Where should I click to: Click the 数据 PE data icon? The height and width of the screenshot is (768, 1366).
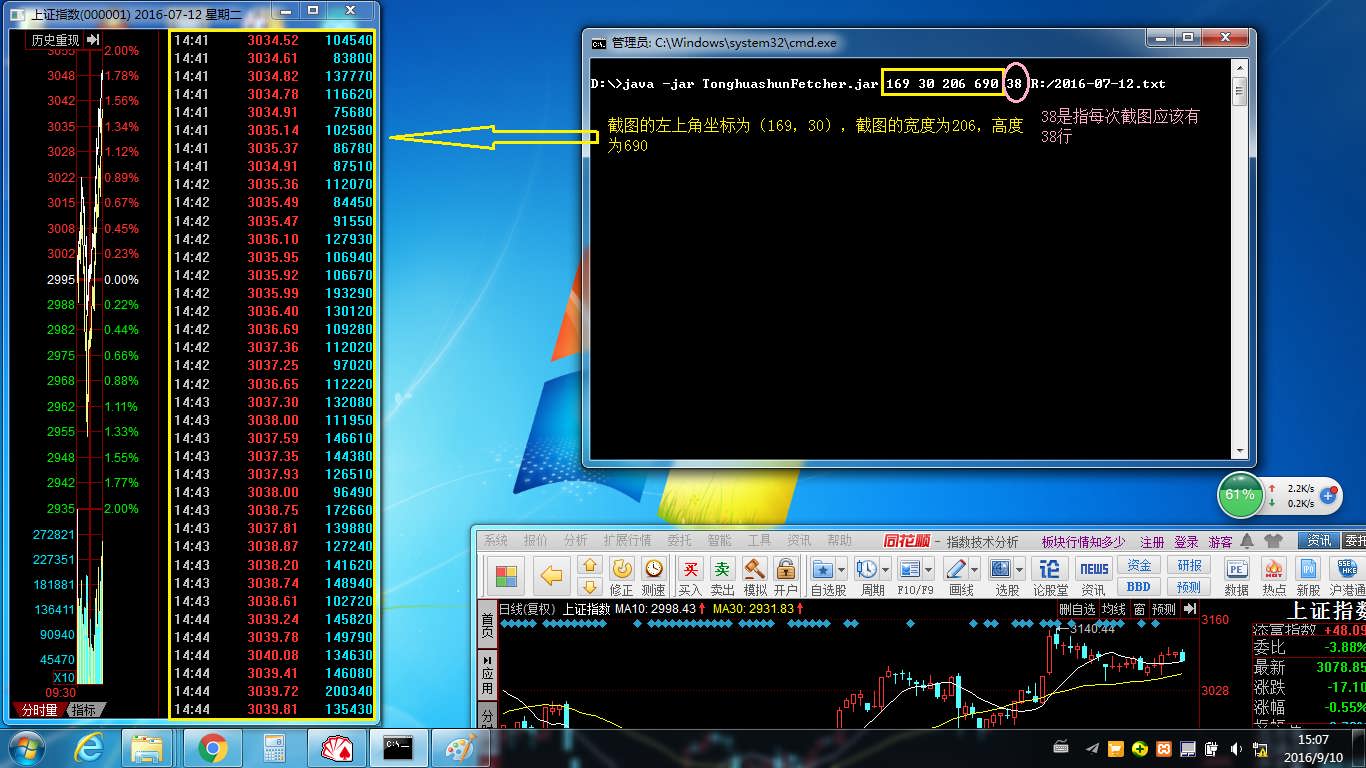coord(1237,569)
